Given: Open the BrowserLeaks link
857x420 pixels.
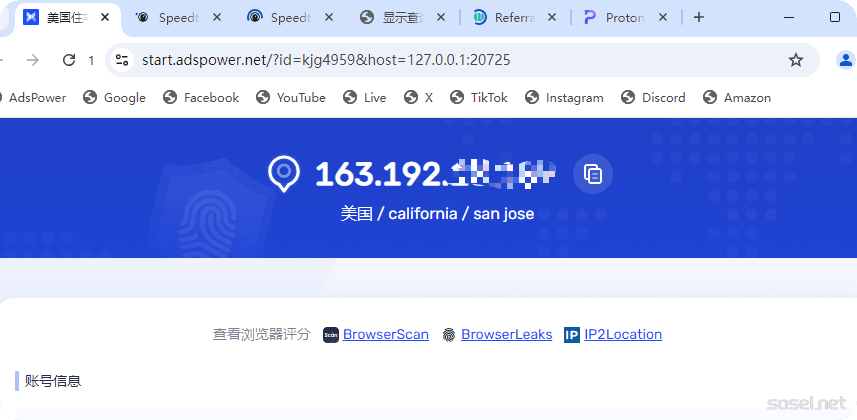Looking at the screenshot, I should (506, 335).
